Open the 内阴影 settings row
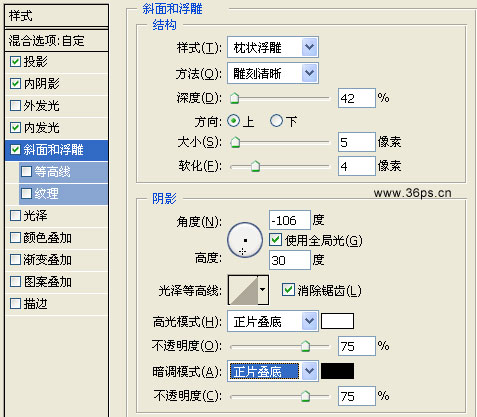 click(x=57, y=84)
